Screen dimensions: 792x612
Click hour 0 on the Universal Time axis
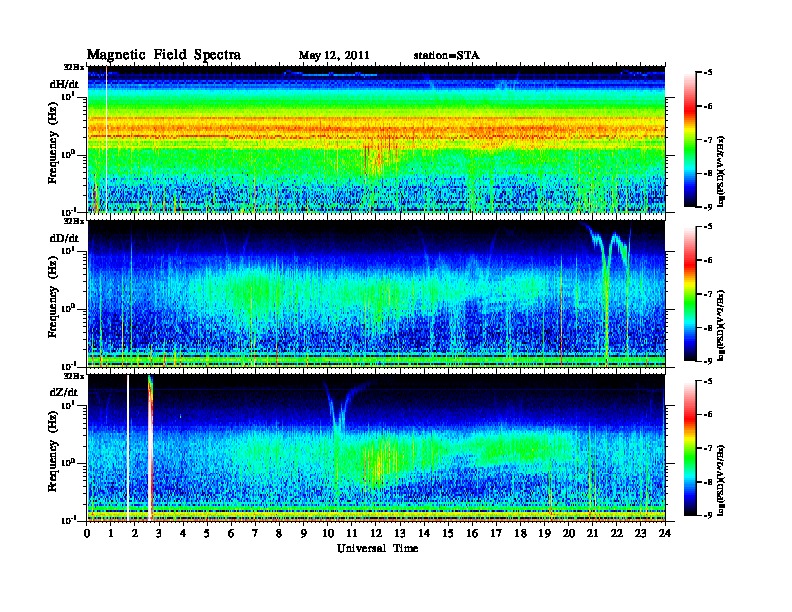[87, 534]
